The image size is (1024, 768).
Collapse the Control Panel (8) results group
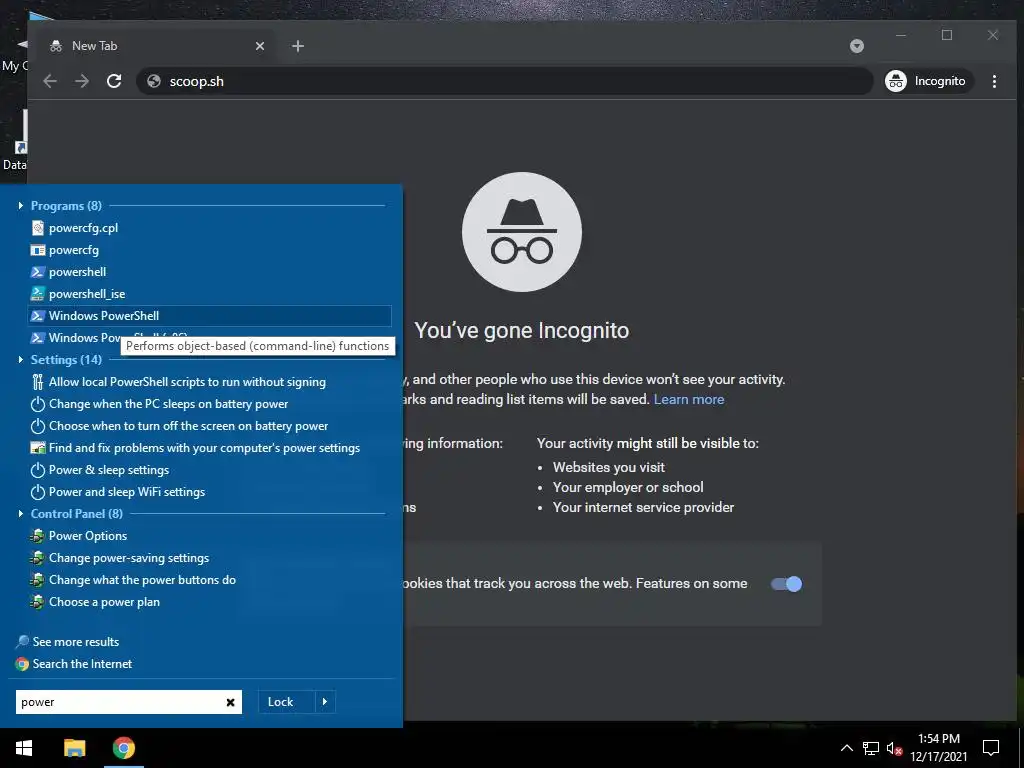[x=21, y=514]
